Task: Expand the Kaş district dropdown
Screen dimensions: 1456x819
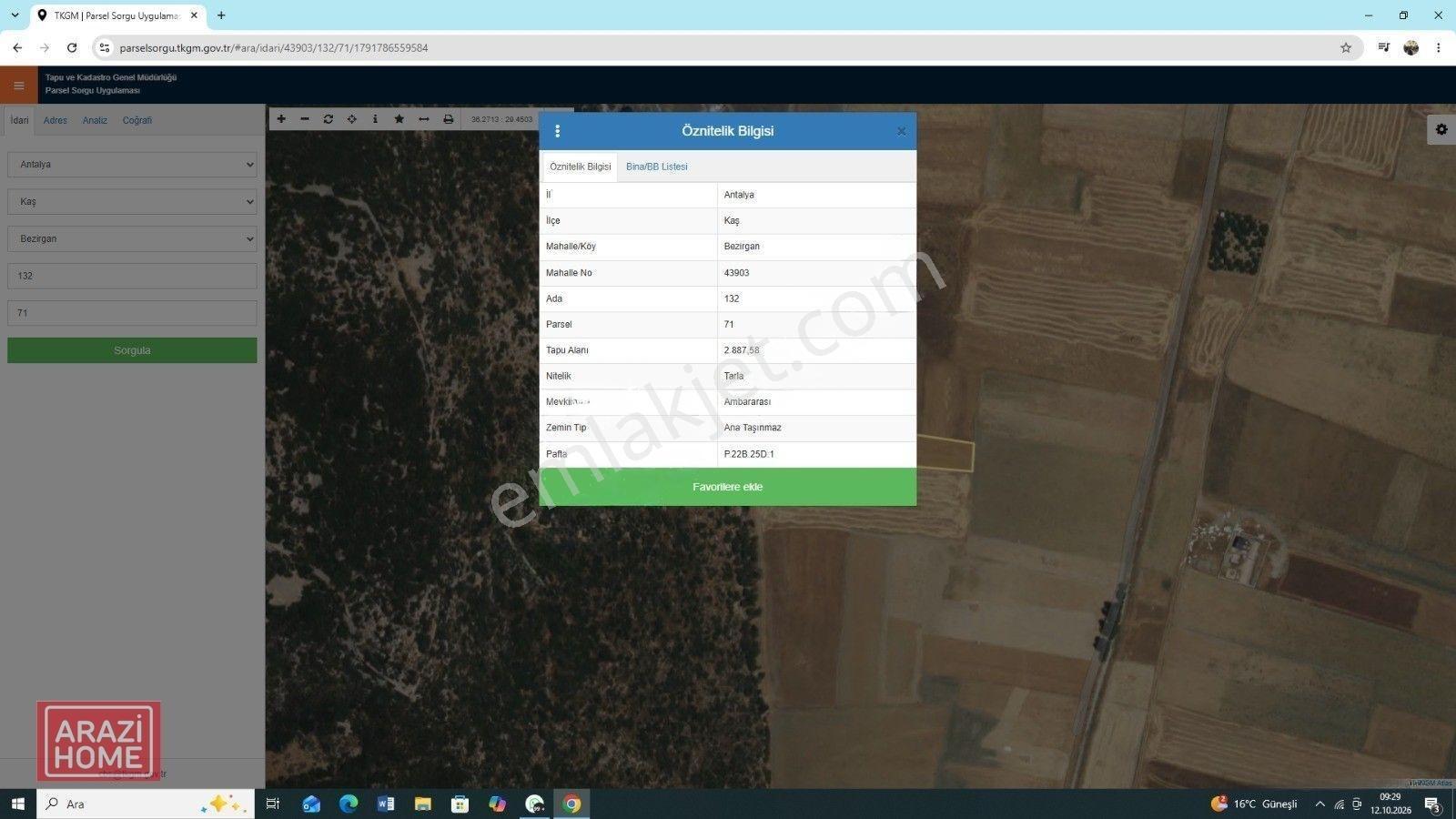Action: [132, 202]
